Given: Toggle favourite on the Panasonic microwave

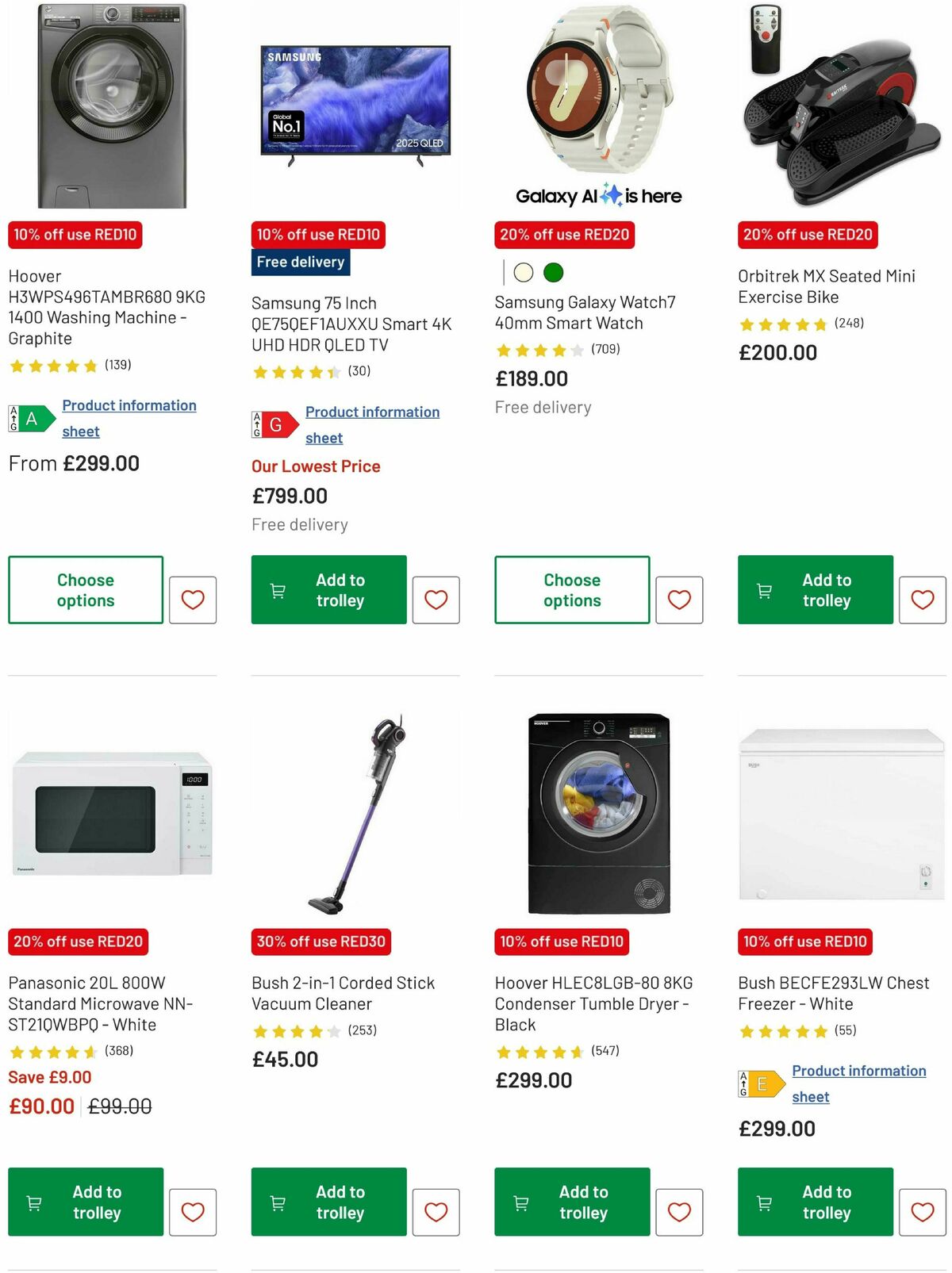Looking at the screenshot, I should 193,1211.
